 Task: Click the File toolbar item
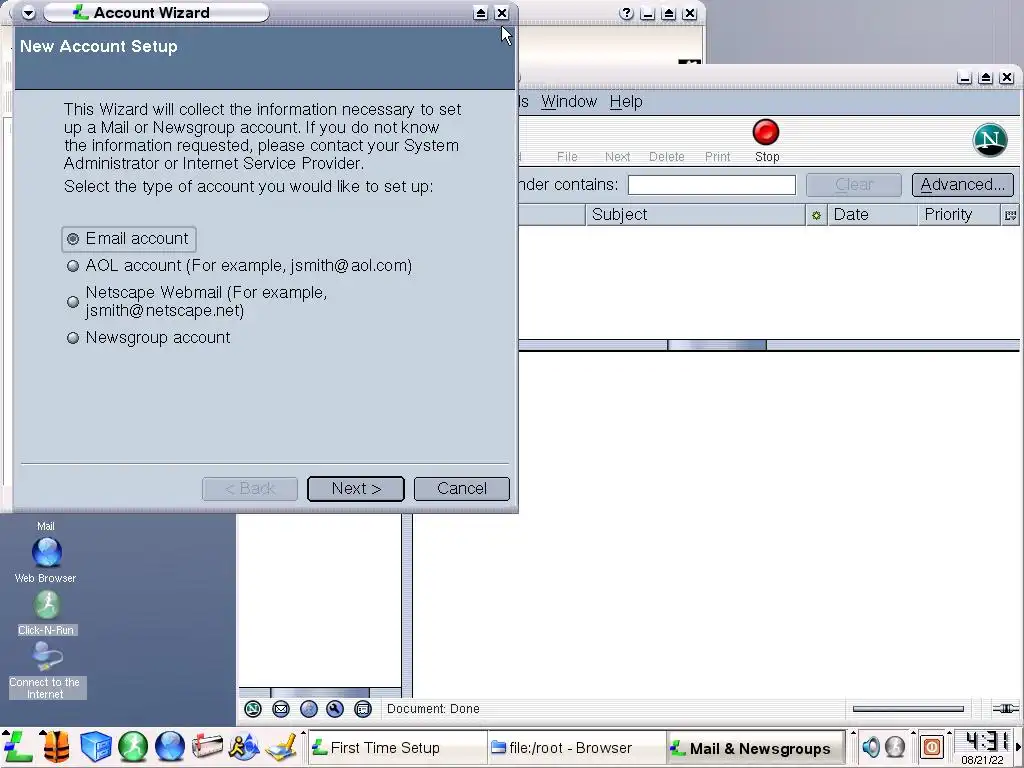coord(567,157)
